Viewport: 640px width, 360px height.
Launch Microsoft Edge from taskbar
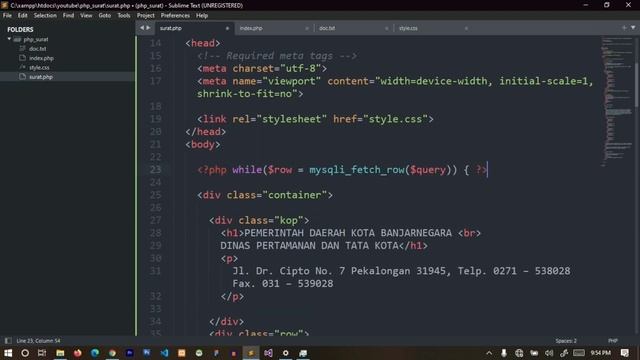(95, 353)
